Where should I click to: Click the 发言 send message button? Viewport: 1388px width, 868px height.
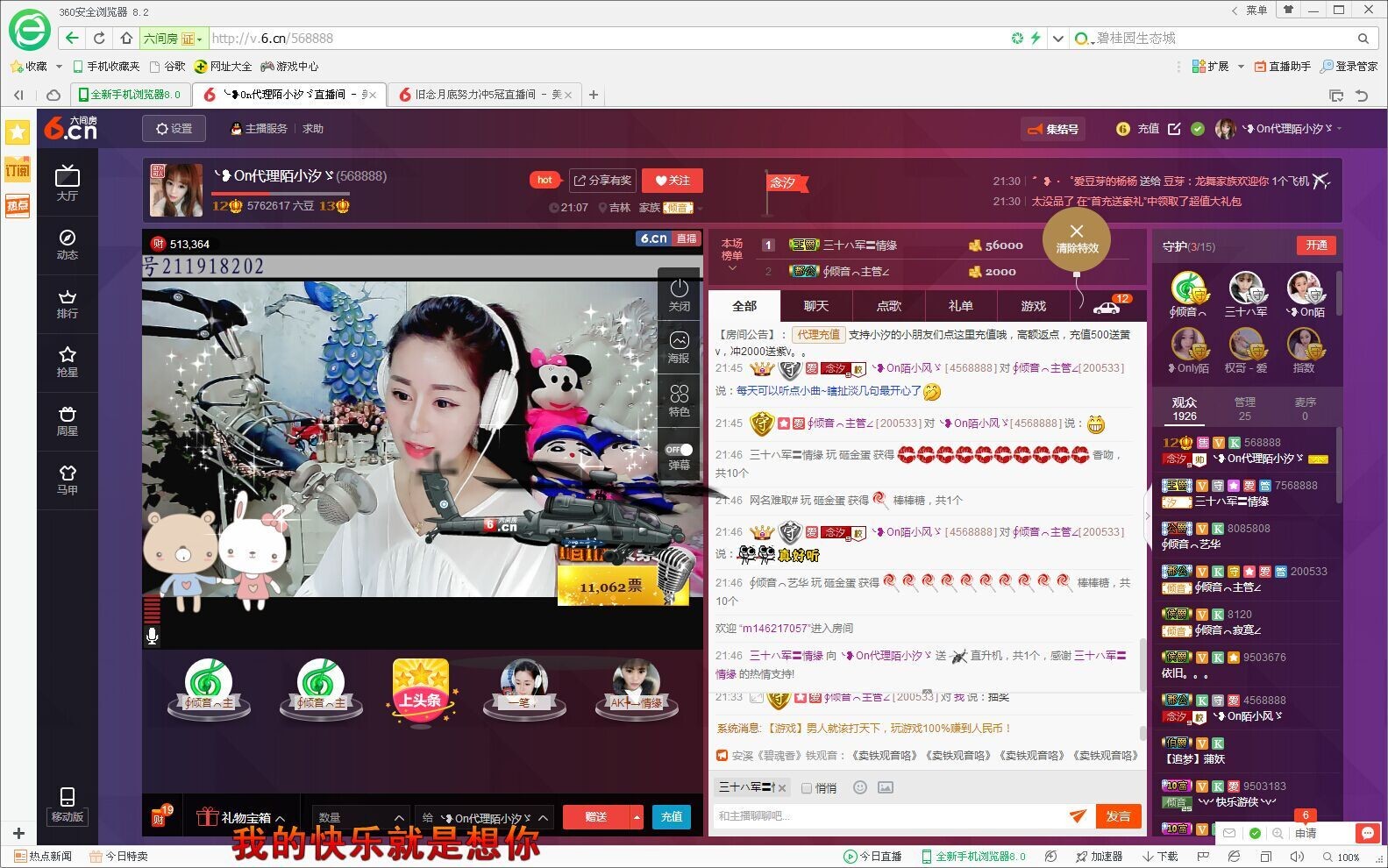(1118, 816)
